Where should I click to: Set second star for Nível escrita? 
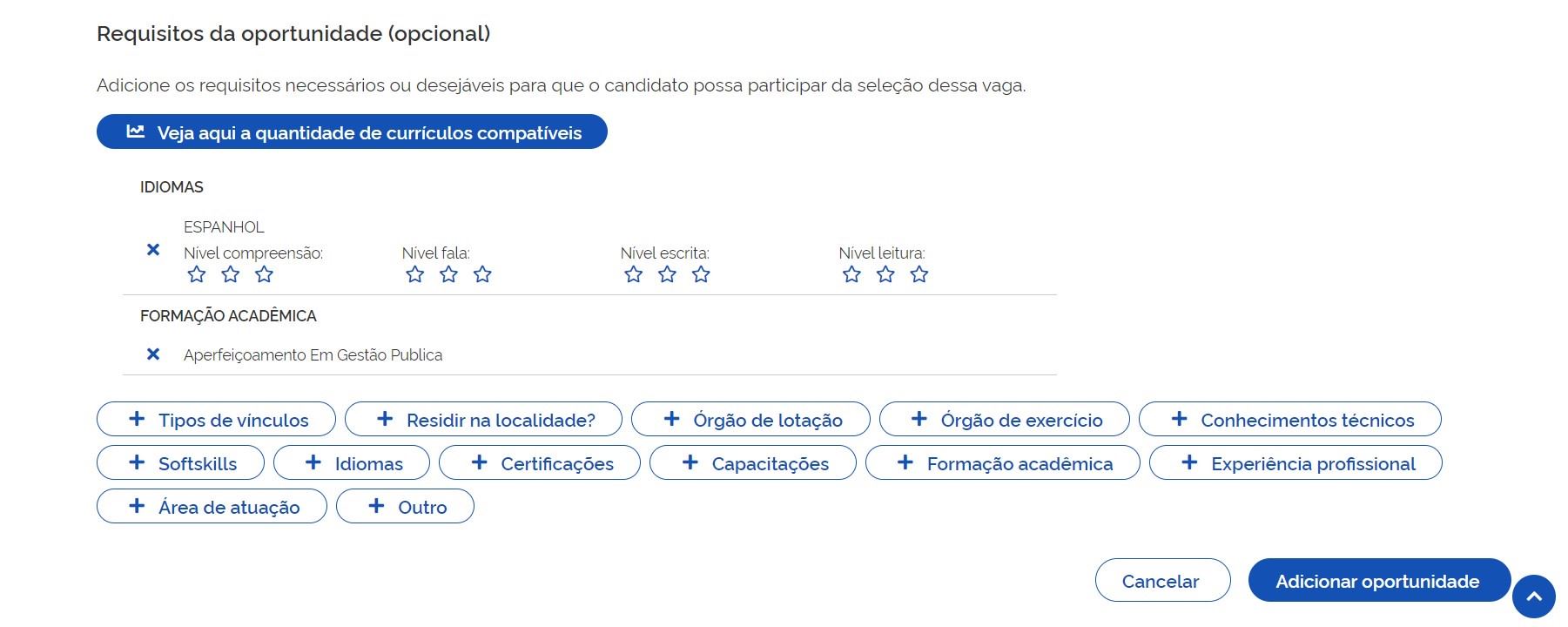[x=667, y=275]
